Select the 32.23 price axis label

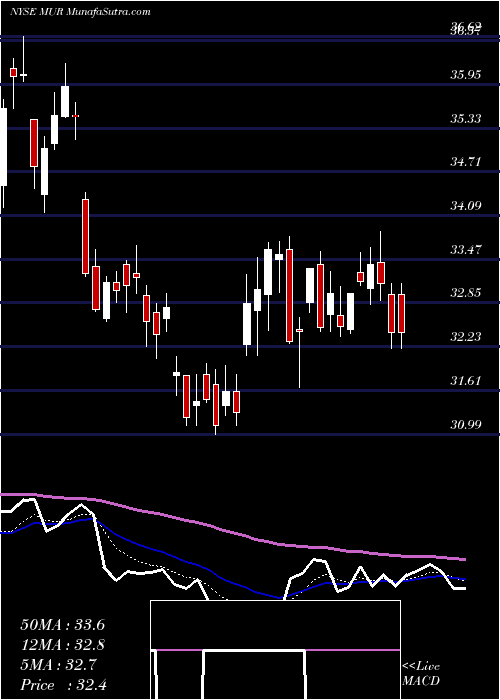pos(466,337)
